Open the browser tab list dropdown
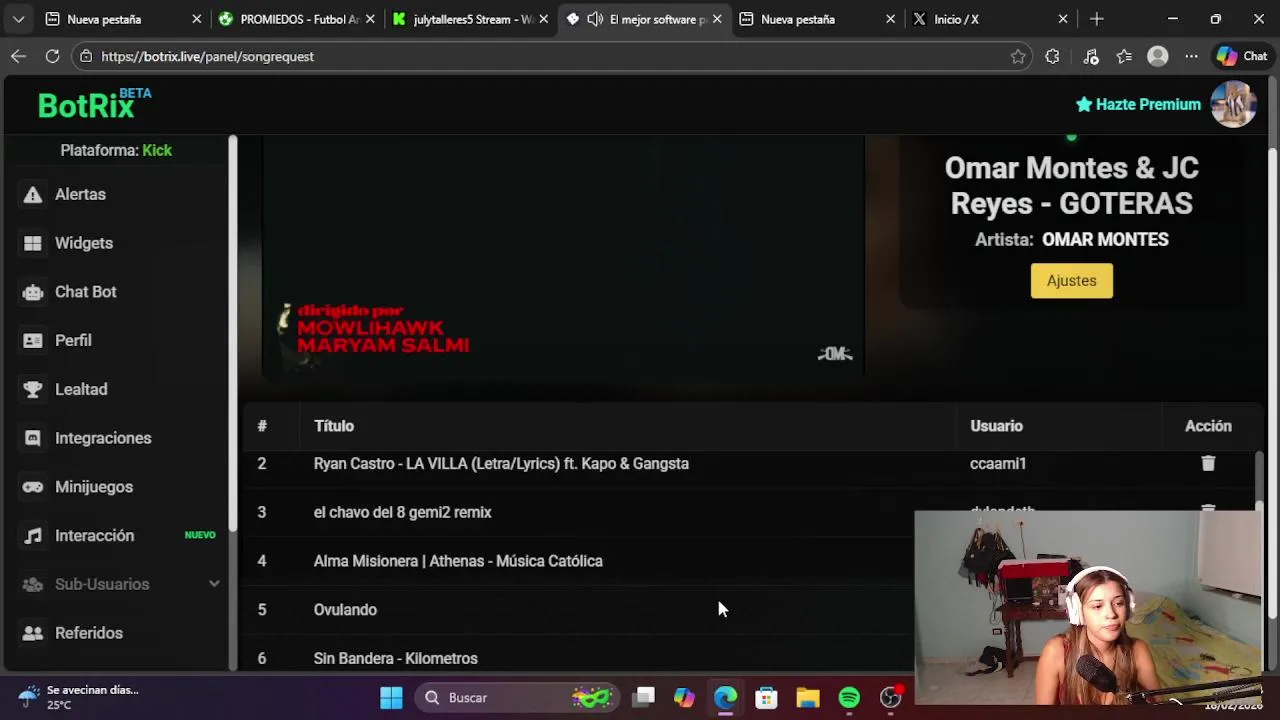Image resolution: width=1280 pixels, height=720 pixels. pyautogui.click(x=18, y=19)
